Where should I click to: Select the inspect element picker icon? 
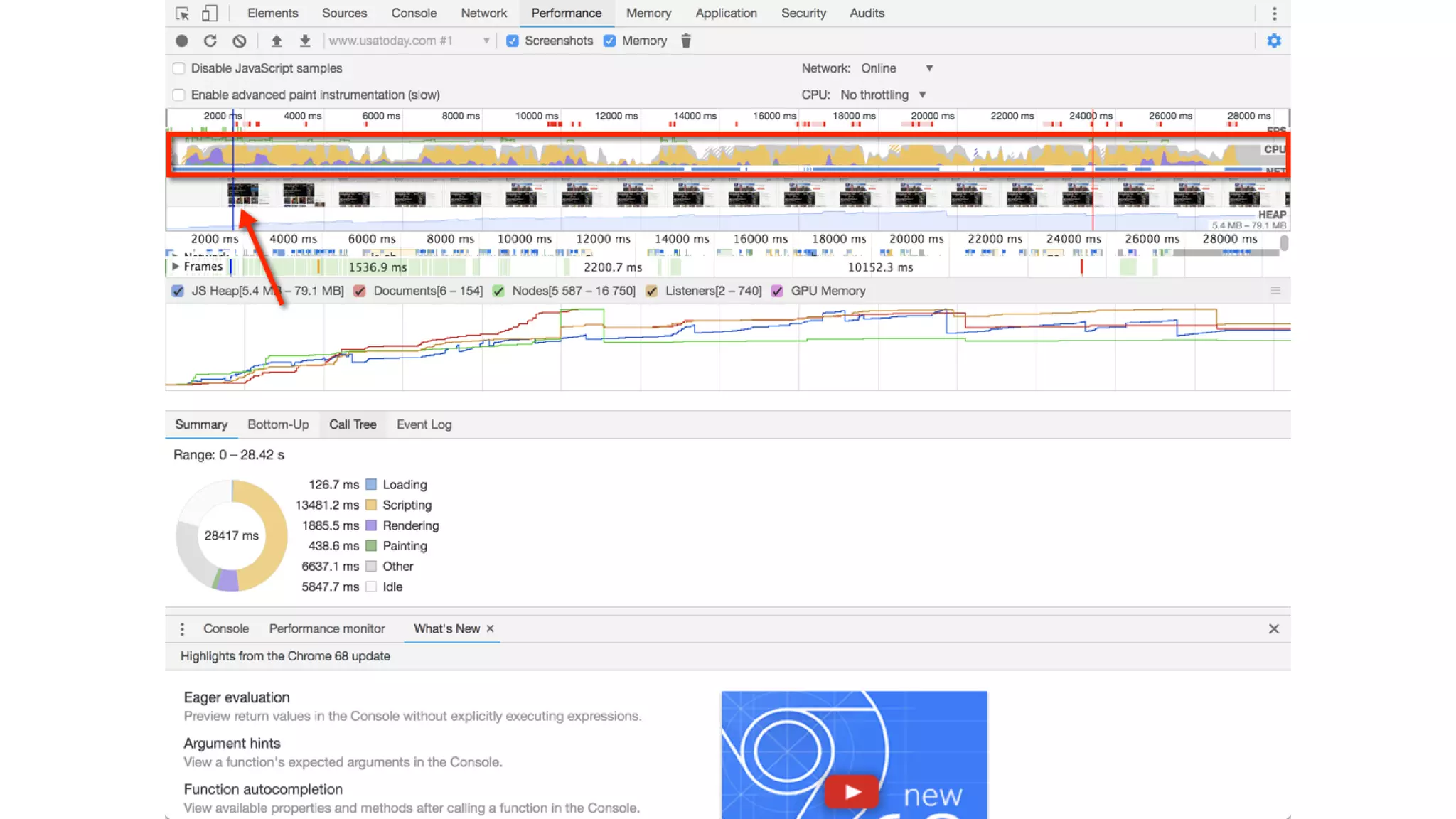(182, 14)
